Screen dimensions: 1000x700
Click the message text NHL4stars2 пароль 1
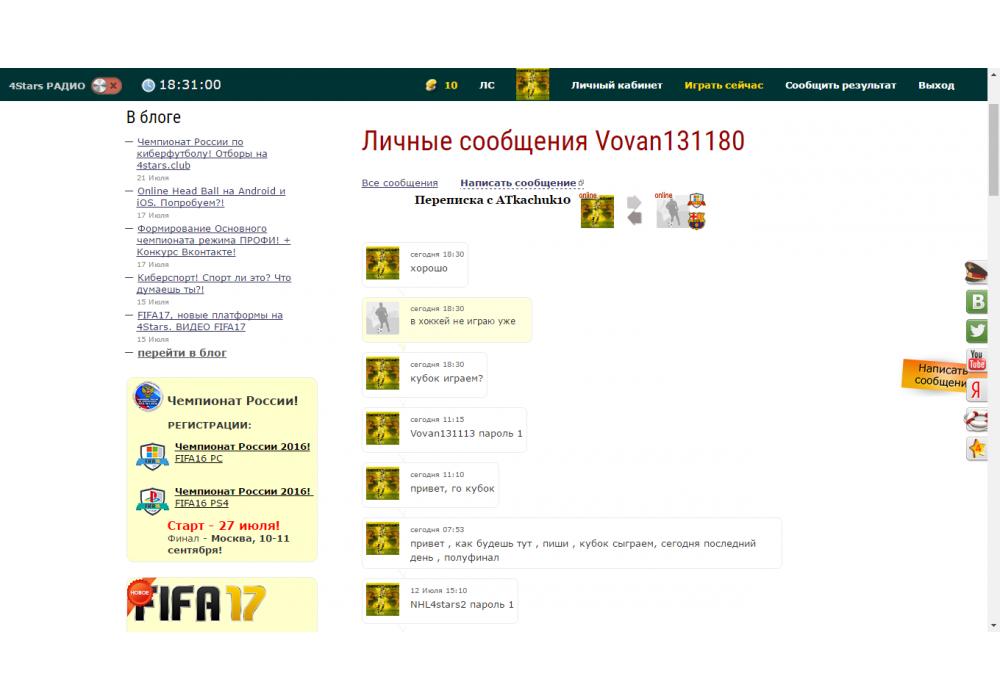[x=462, y=604]
